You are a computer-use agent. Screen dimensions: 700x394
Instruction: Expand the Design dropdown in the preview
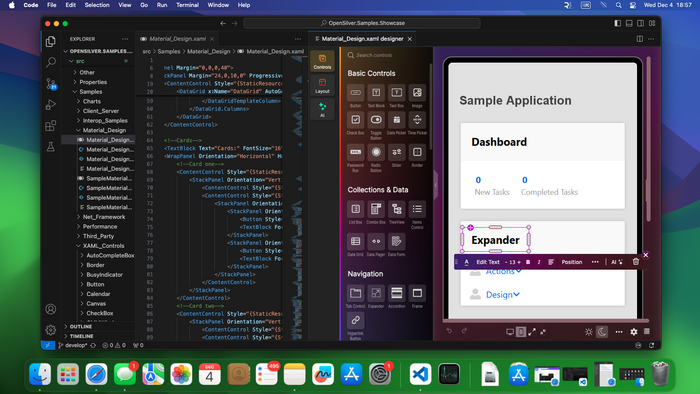[x=503, y=294]
